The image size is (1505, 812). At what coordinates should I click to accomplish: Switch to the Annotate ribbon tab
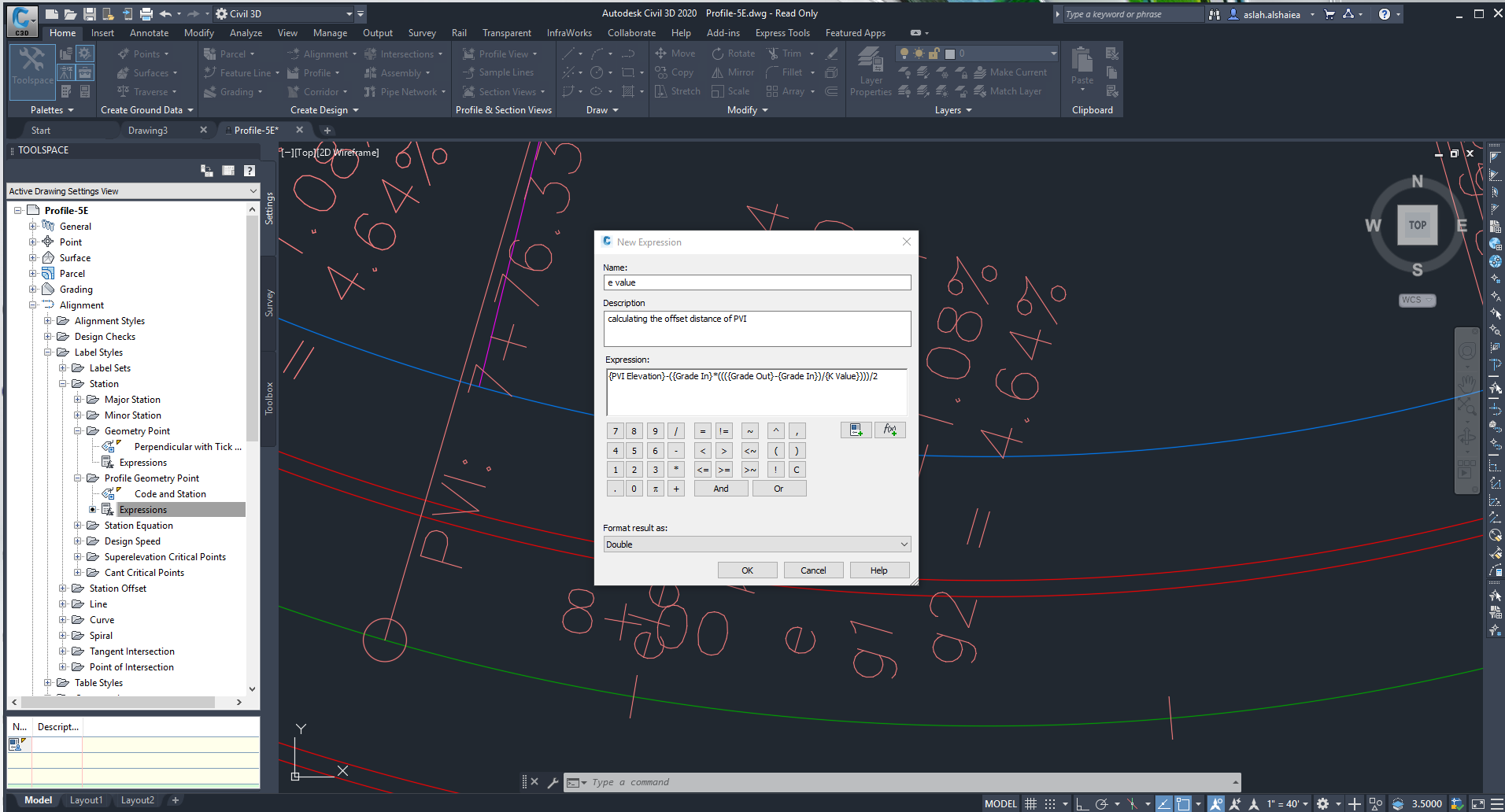[149, 32]
